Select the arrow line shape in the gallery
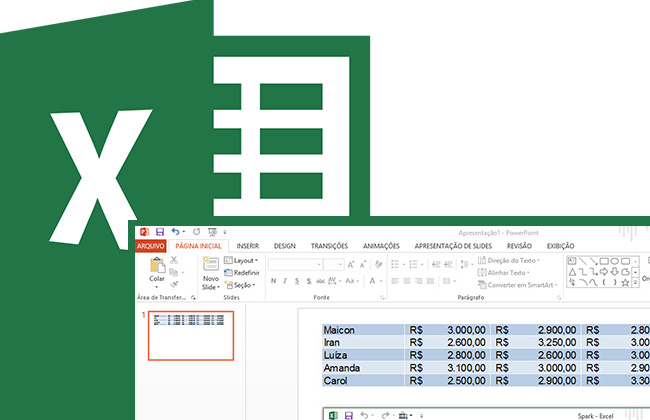 click(594, 261)
